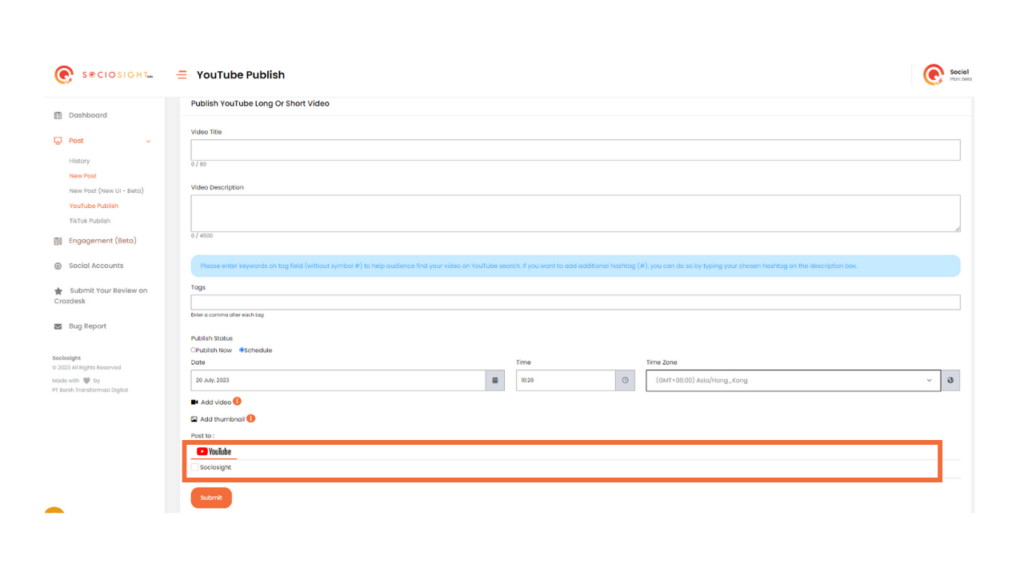Click the Time input field
This screenshot has height=576, width=1024.
coord(566,380)
